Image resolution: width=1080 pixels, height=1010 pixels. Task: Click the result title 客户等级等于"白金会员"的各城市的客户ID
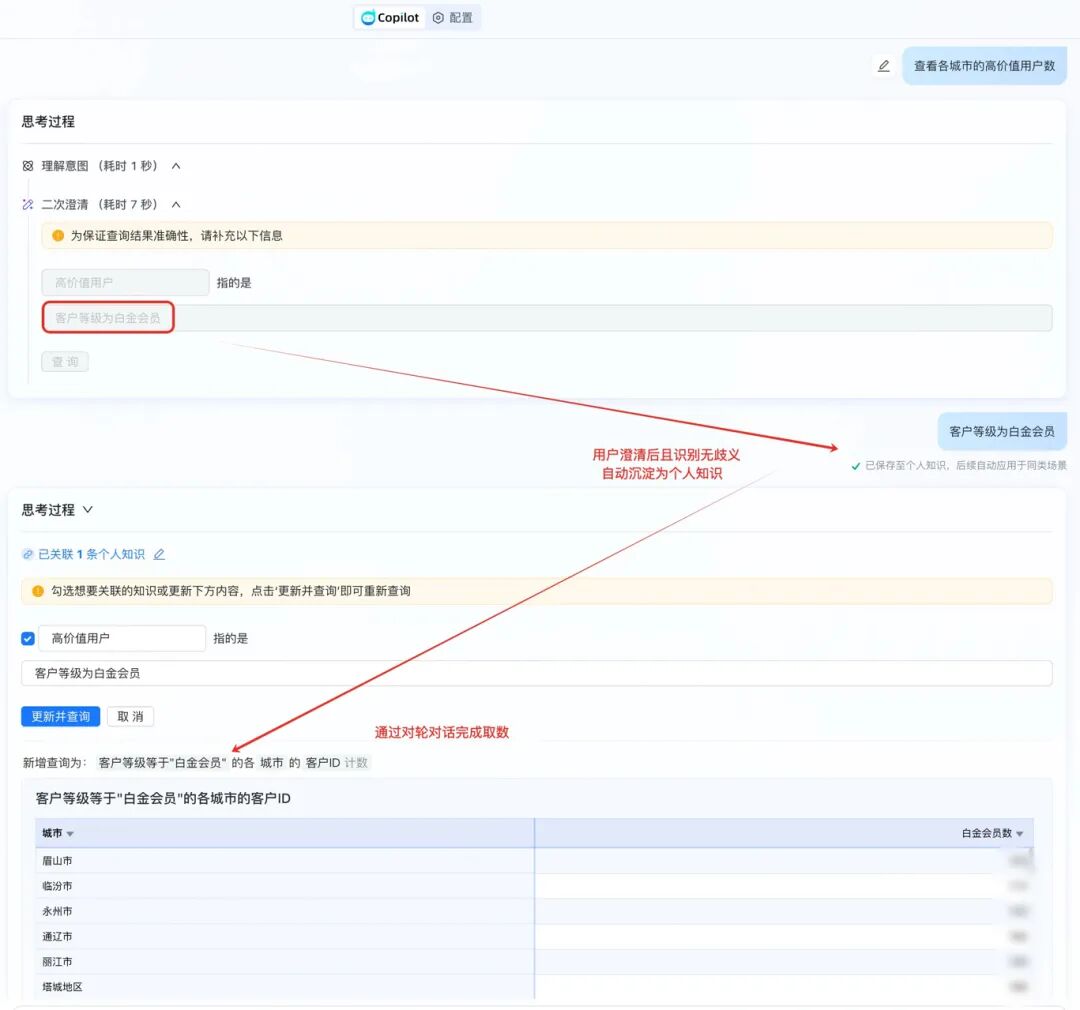click(163, 798)
